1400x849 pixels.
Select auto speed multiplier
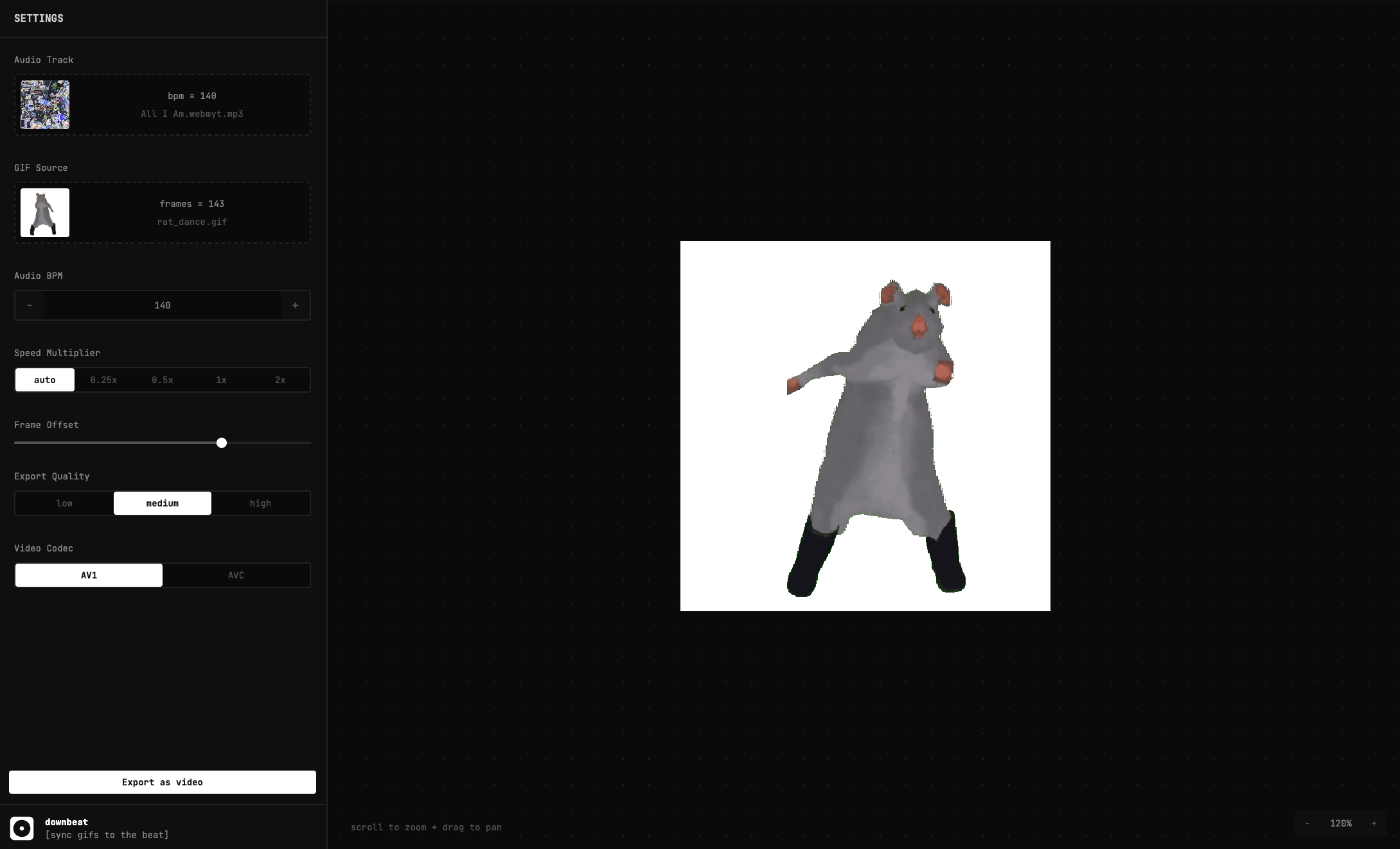(45, 380)
